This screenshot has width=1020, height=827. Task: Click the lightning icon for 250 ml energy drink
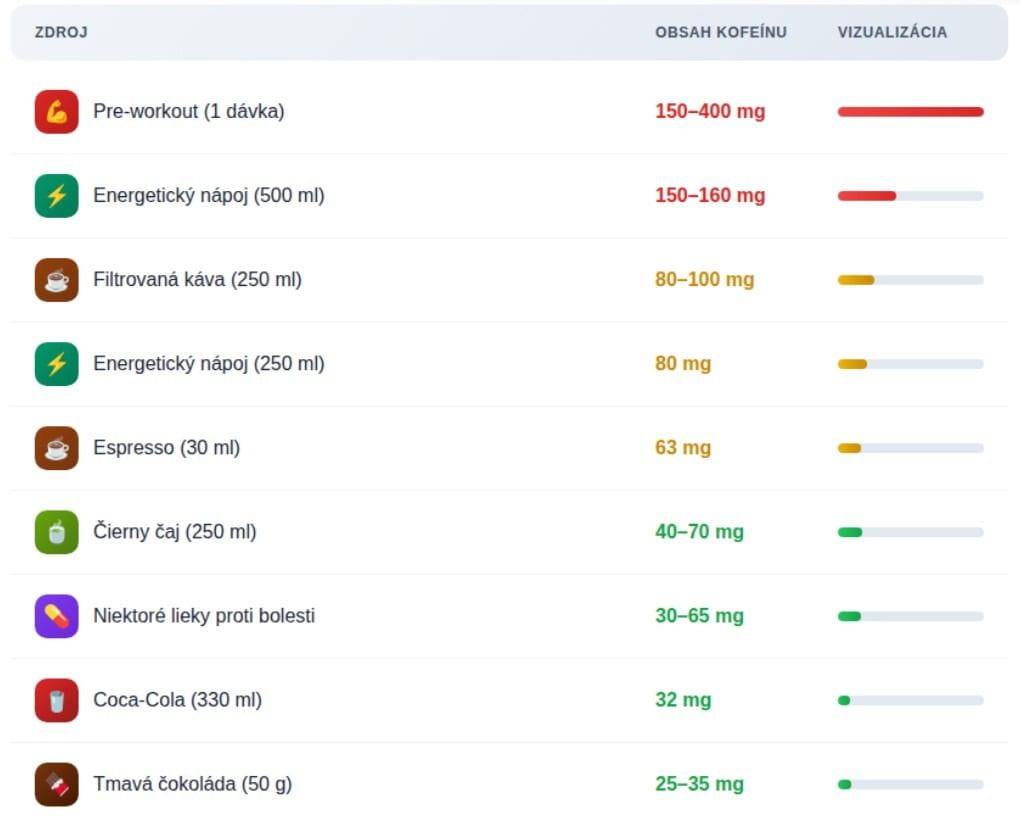(x=56, y=364)
